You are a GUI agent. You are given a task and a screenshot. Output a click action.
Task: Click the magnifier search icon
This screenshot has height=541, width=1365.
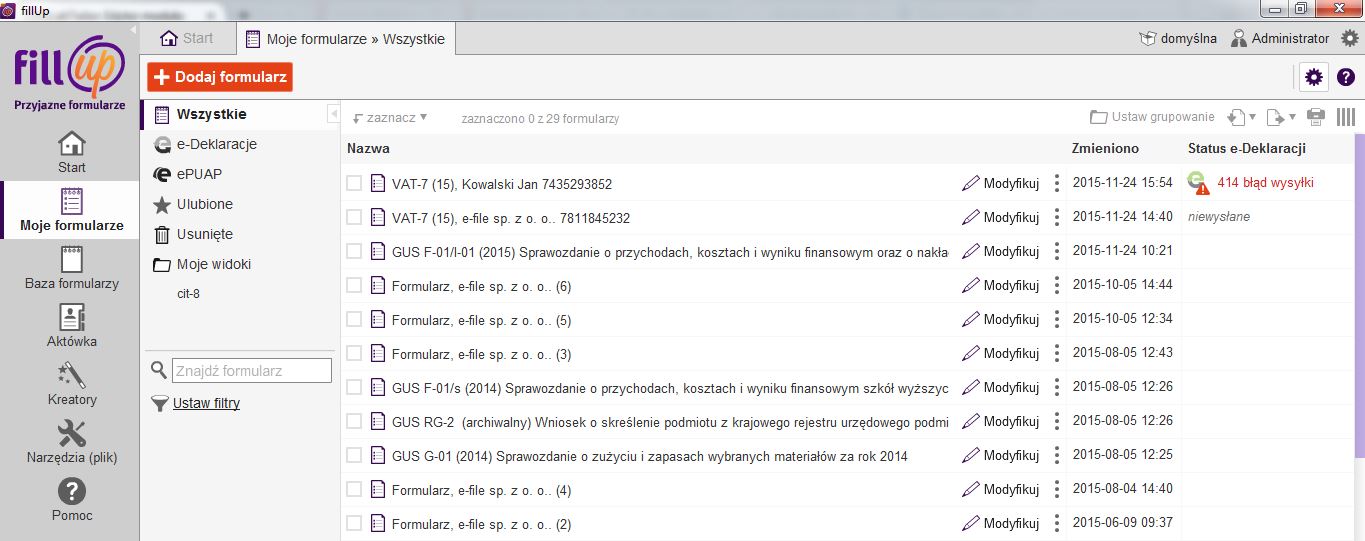[x=158, y=370]
